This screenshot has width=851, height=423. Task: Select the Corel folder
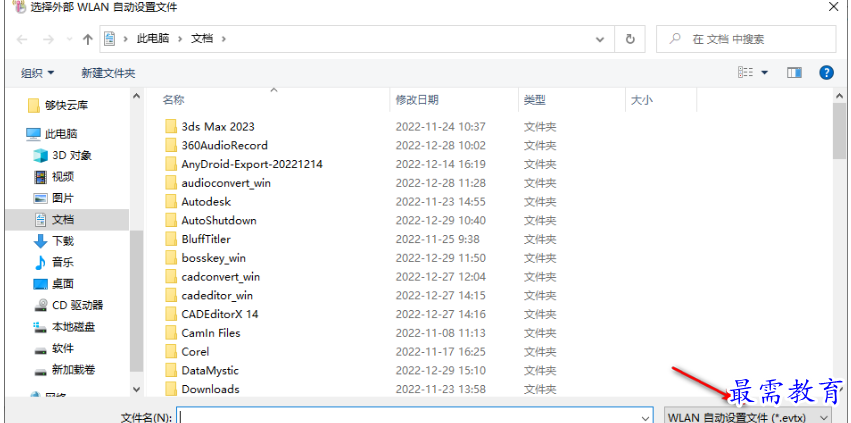(x=195, y=352)
